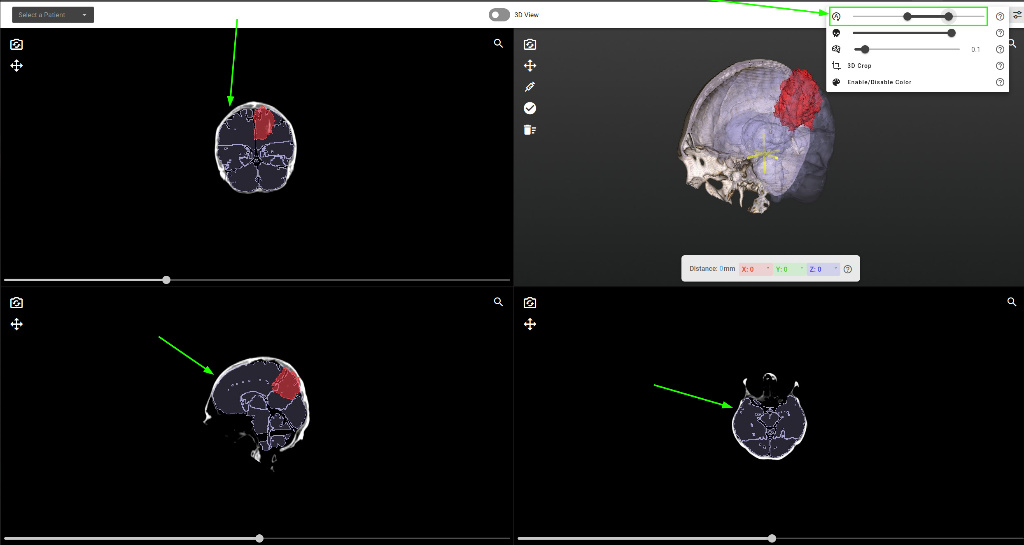This screenshot has height=545, width=1024.
Task: Toggle the 3D View switch
Action: point(499,15)
